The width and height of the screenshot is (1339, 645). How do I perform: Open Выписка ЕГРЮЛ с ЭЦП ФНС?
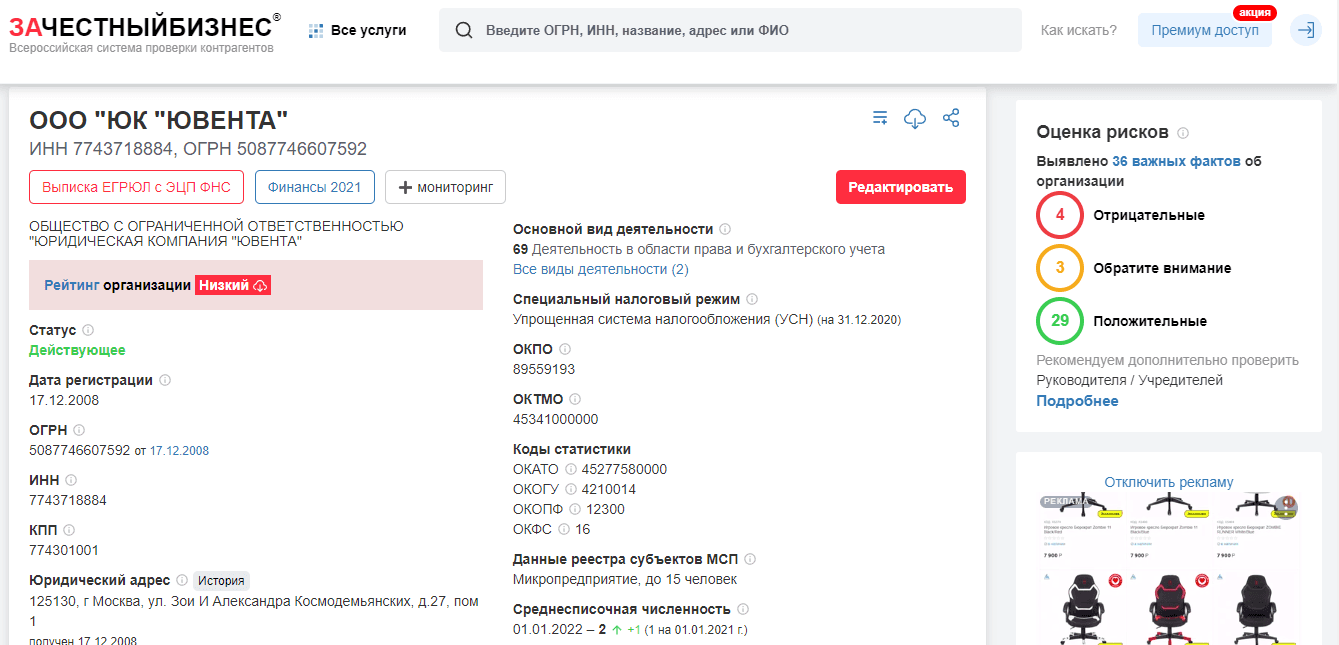point(135,187)
